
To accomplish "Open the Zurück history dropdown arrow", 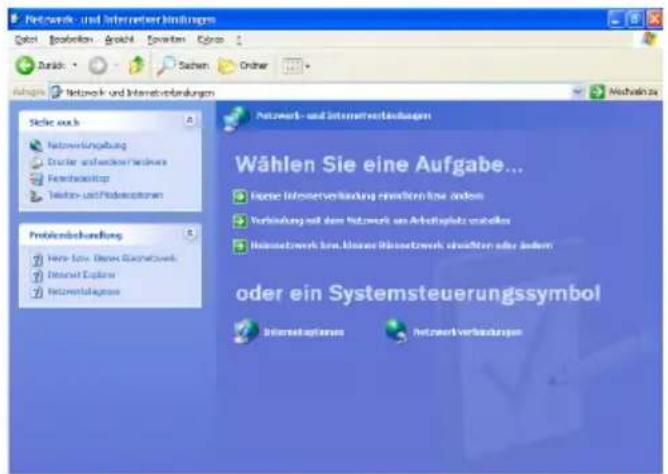I will click(75, 66).
